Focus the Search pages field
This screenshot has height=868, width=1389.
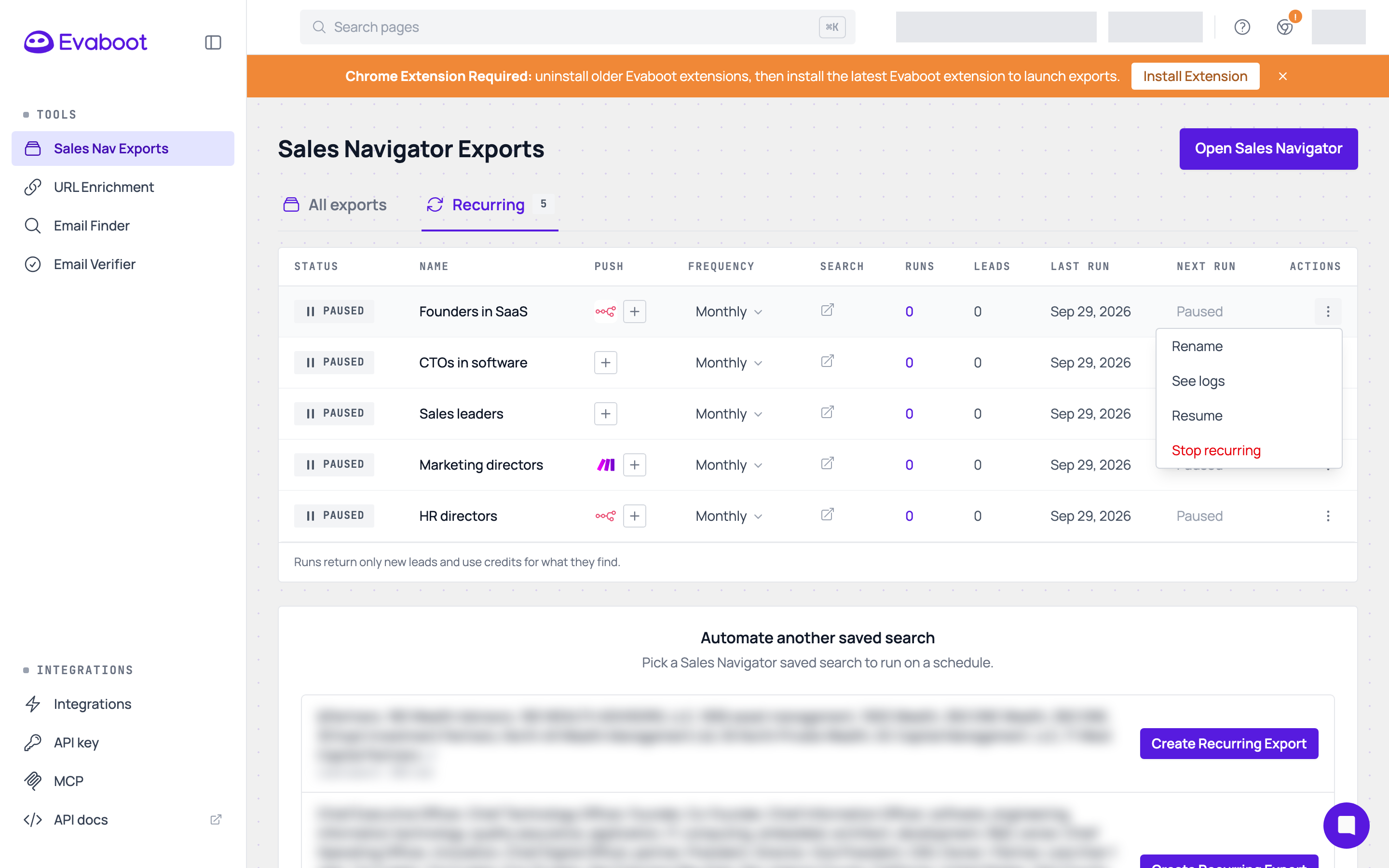tap(577, 27)
